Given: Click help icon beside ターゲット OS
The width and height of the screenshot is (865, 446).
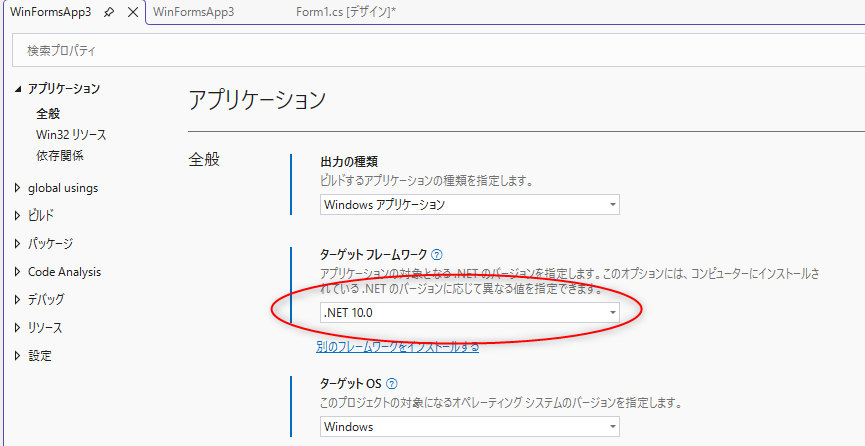Looking at the screenshot, I should tap(392, 383).
